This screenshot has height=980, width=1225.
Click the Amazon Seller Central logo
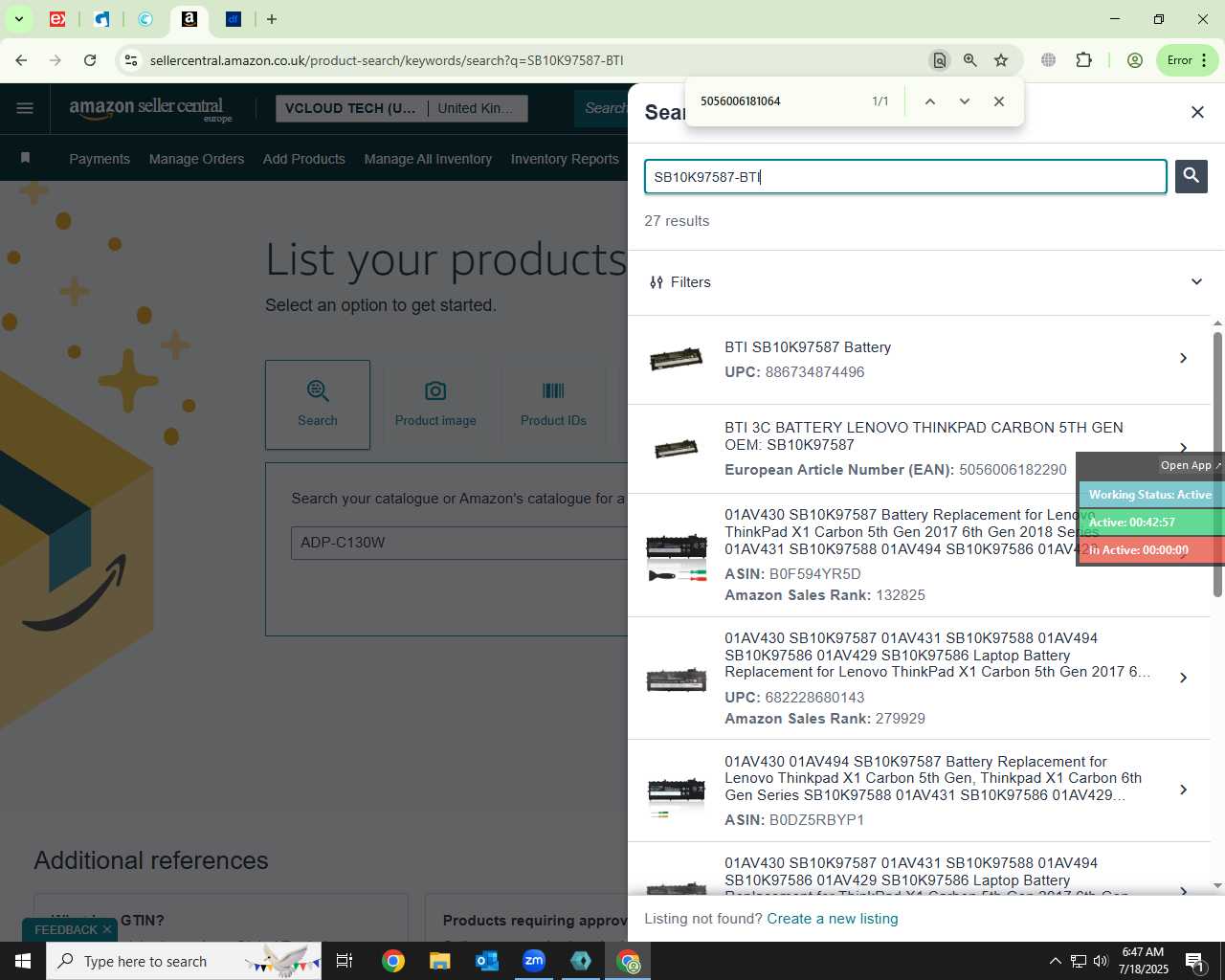pos(150,109)
